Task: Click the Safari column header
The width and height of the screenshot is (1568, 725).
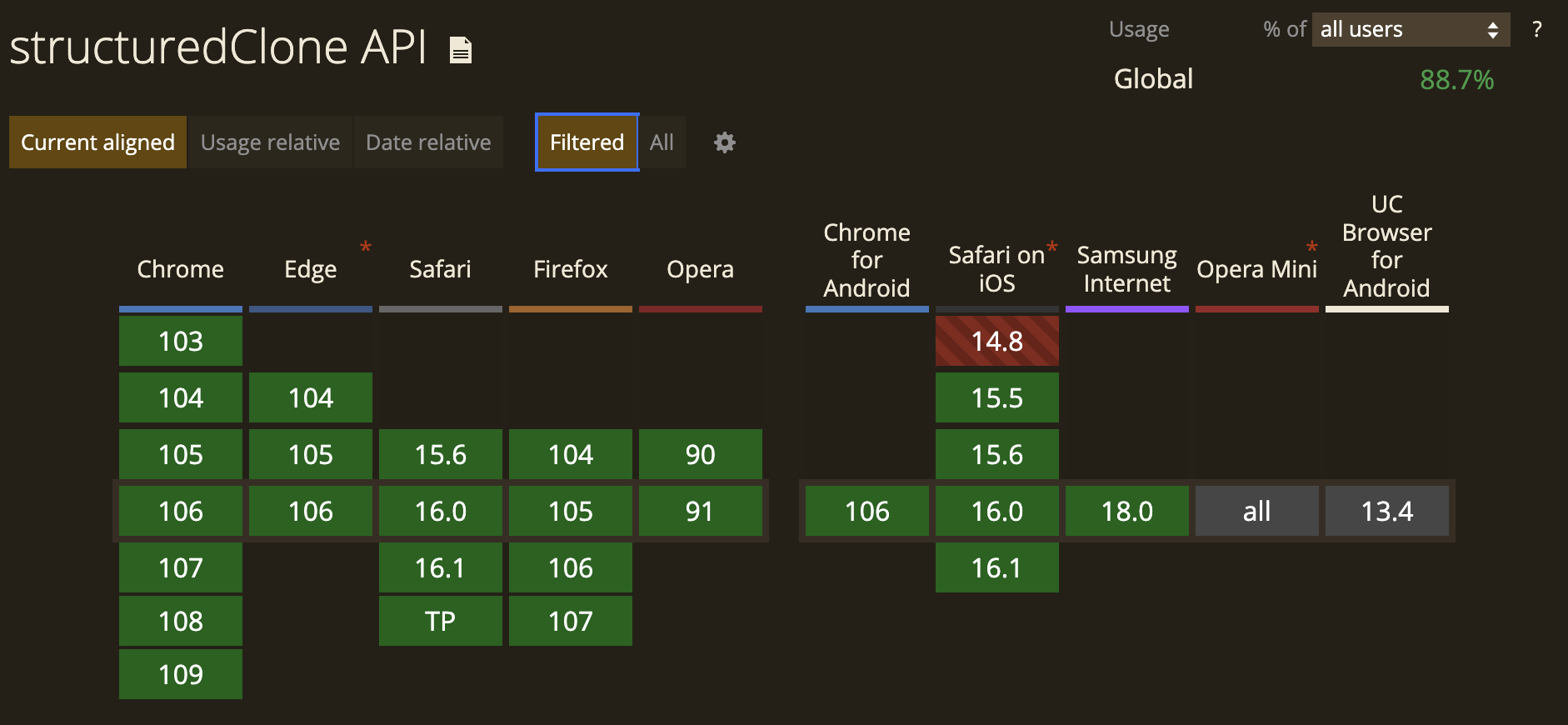Action: (441, 269)
